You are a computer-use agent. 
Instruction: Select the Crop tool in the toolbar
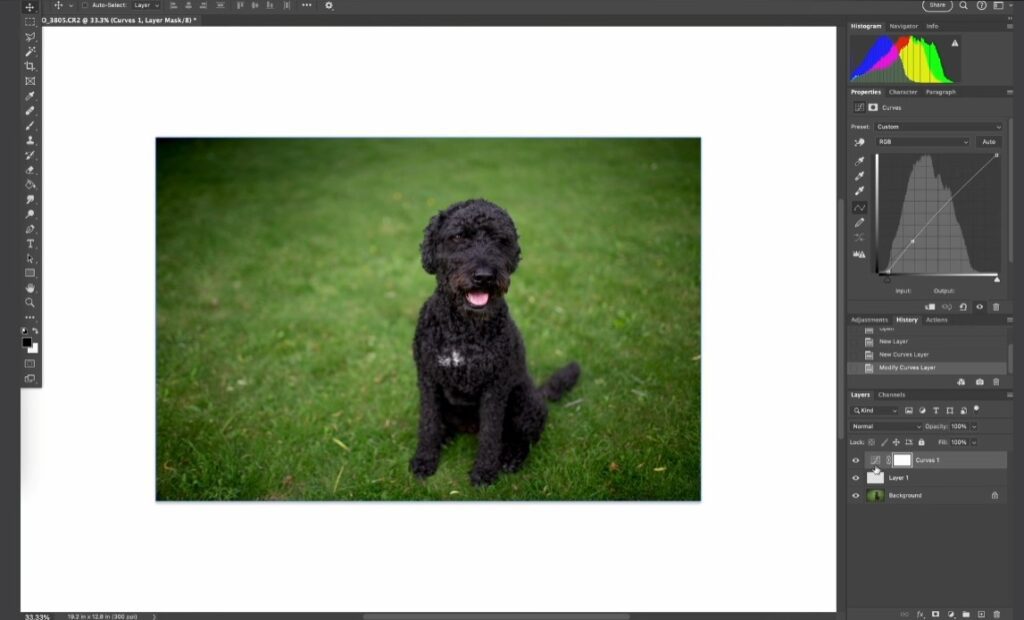27,67
